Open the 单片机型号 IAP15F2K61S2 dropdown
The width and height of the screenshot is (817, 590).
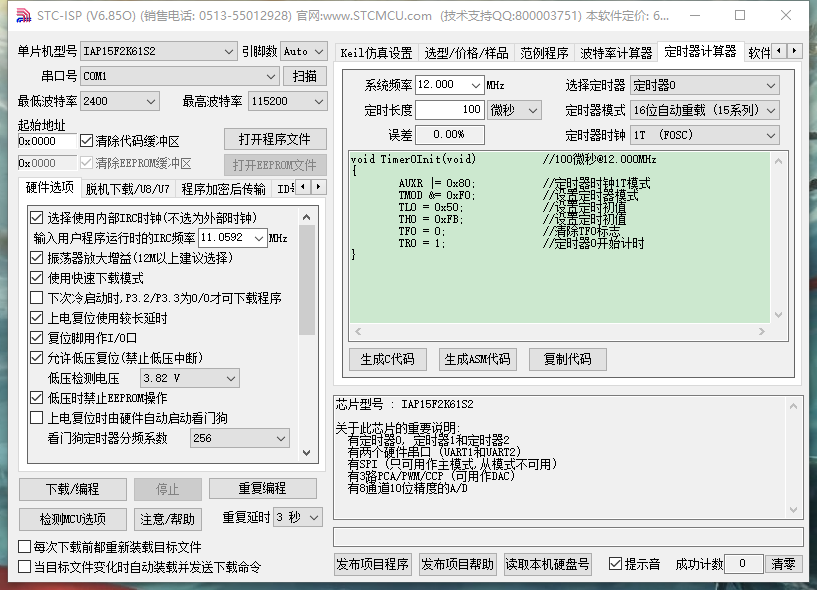click(158, 51)
